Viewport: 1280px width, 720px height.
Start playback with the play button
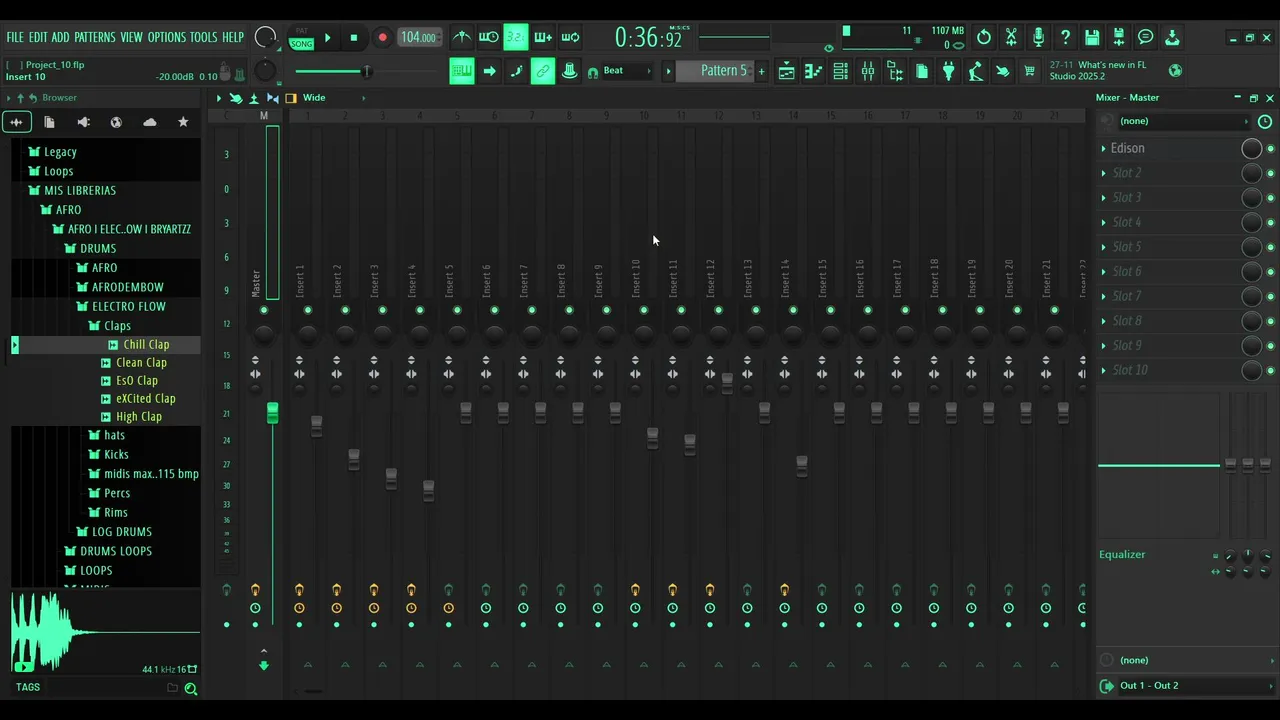click(x=327, y=38)
